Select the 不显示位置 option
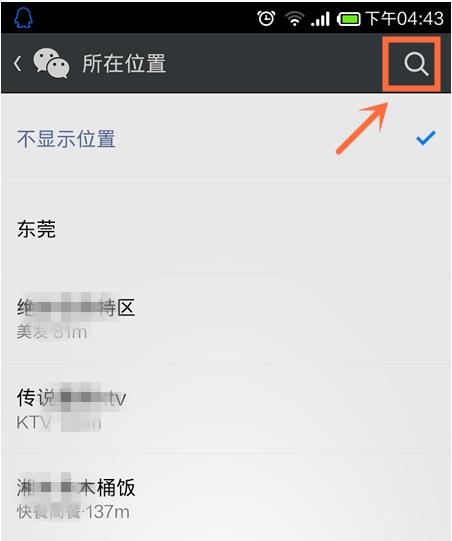 coord(226,139)
